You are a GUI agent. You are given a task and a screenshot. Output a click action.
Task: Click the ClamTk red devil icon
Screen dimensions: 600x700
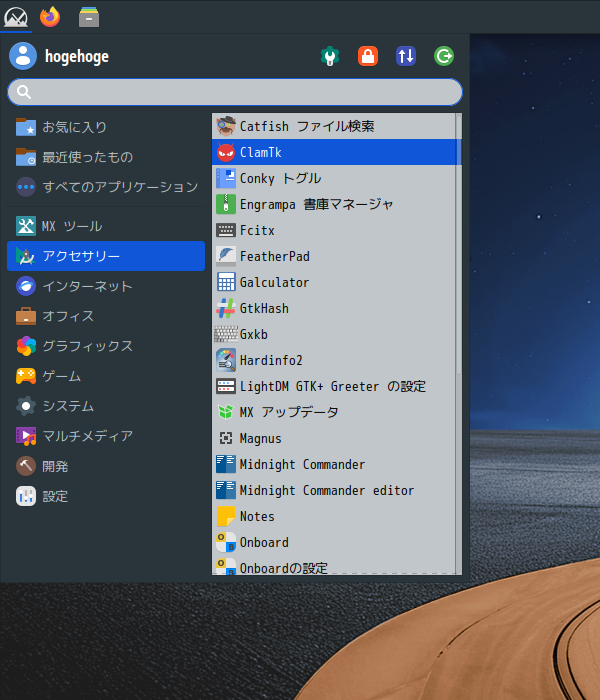pos(226,152)
